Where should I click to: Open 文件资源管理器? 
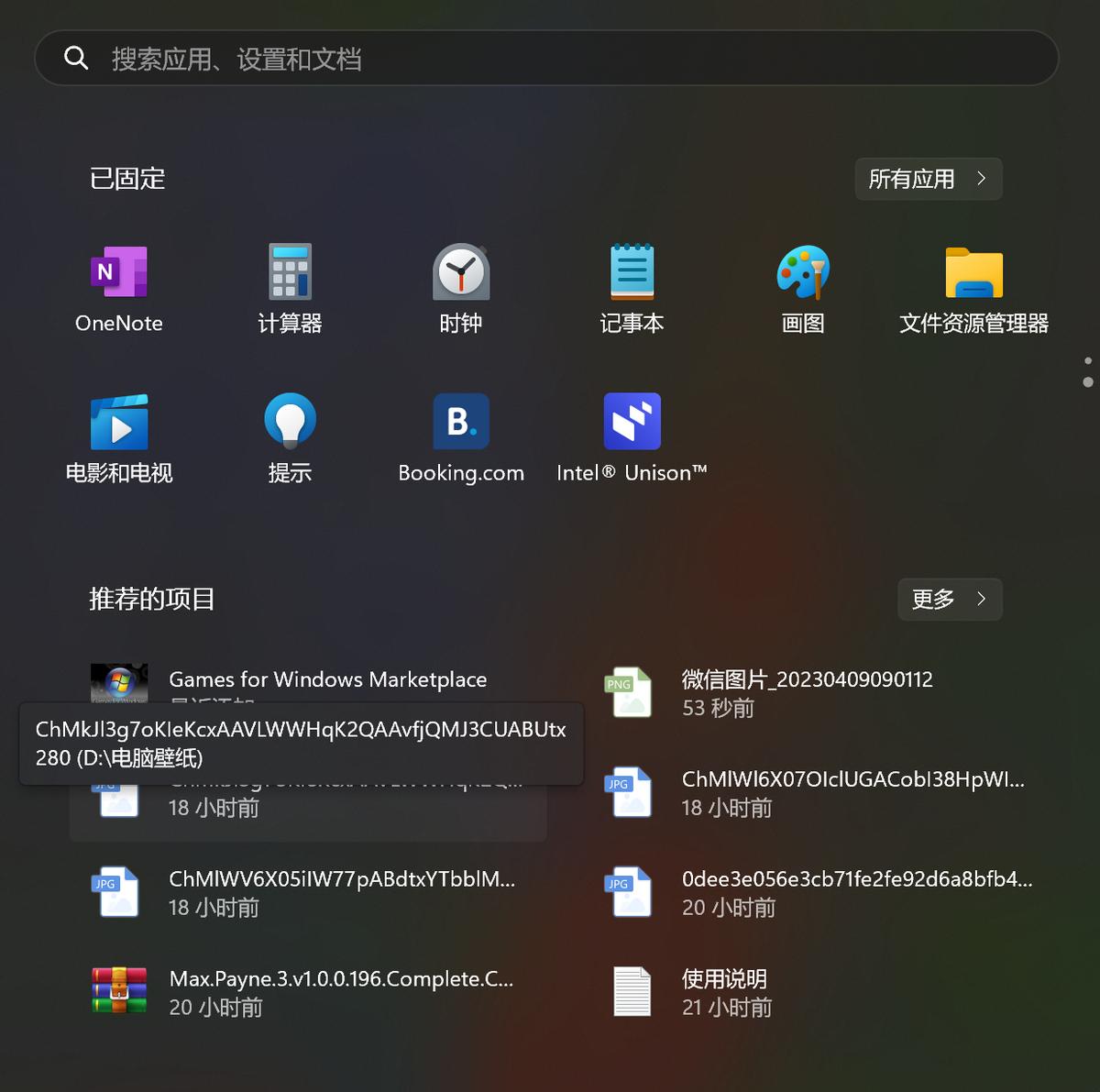coord(973,289)
